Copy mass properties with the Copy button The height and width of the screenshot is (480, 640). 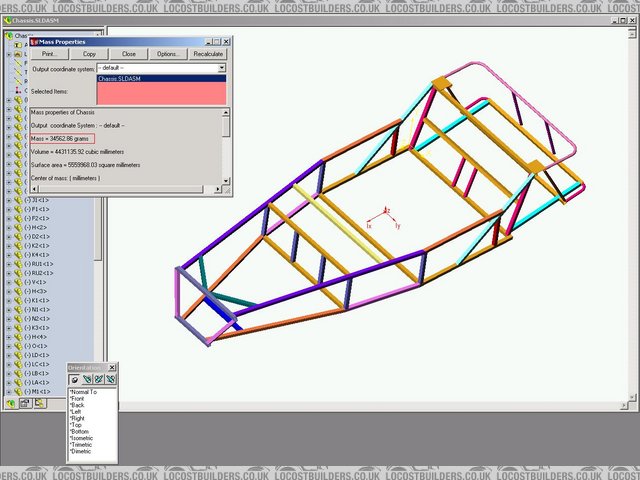[x=90, y=54]
